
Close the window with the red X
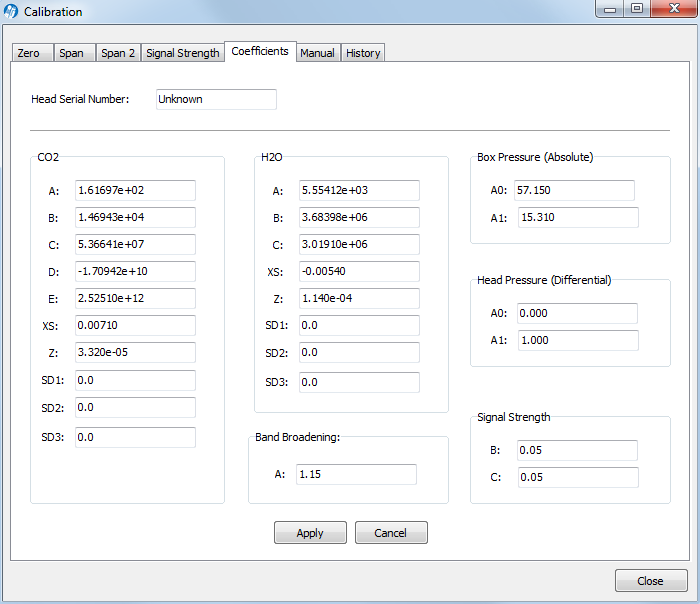pyautogui.click(x=674, y=9)
